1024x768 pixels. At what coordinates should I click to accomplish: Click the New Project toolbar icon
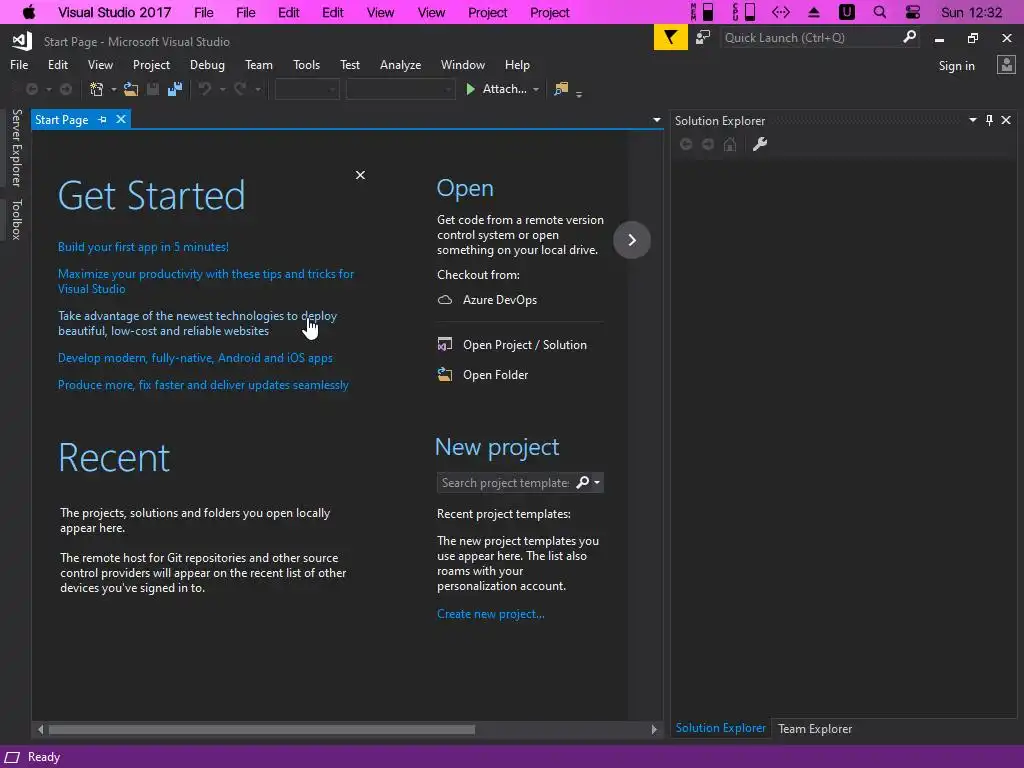(97, 89)
